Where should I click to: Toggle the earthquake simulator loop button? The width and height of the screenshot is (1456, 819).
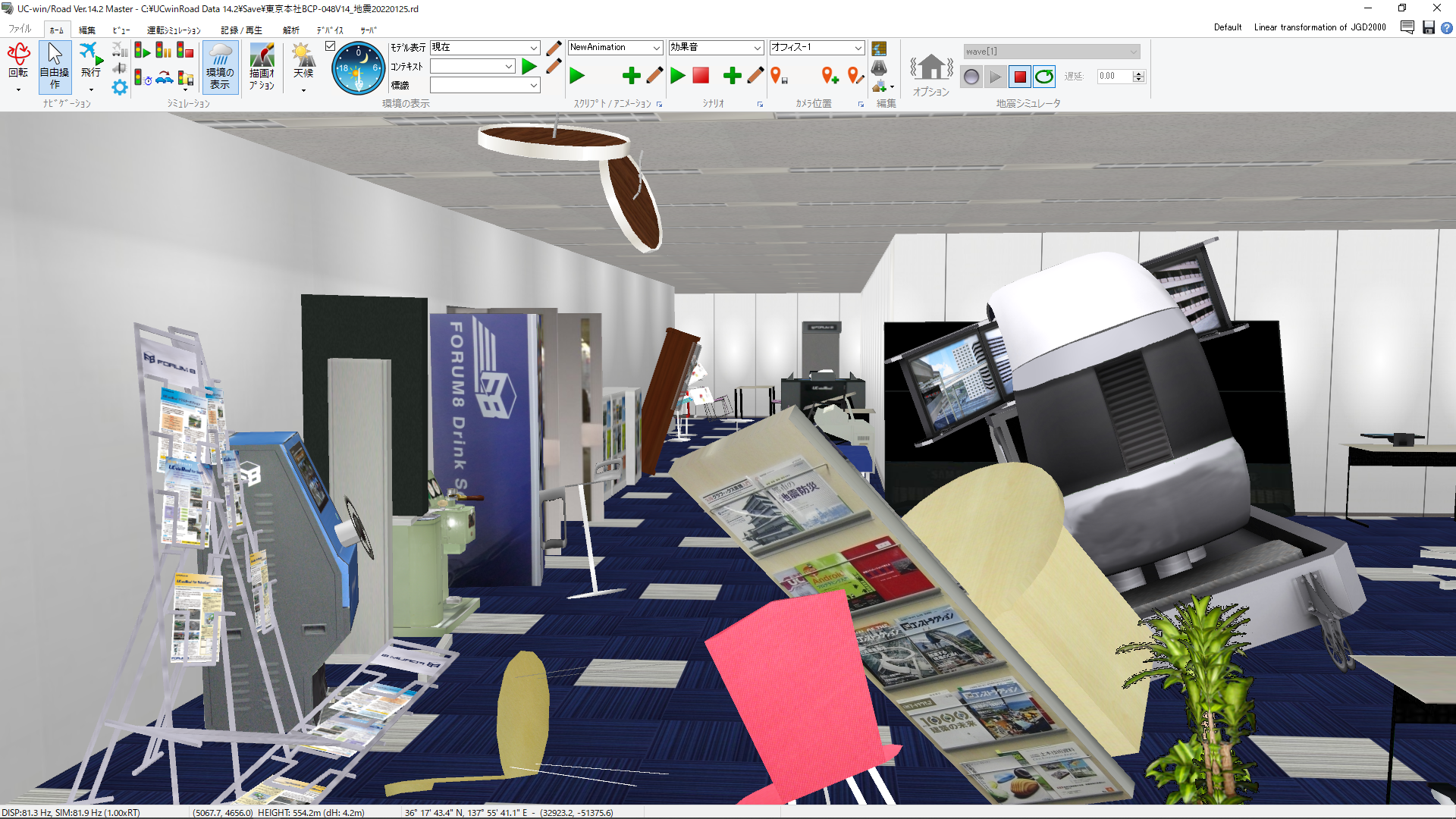pyautogui.click(x=1044, y=77)
